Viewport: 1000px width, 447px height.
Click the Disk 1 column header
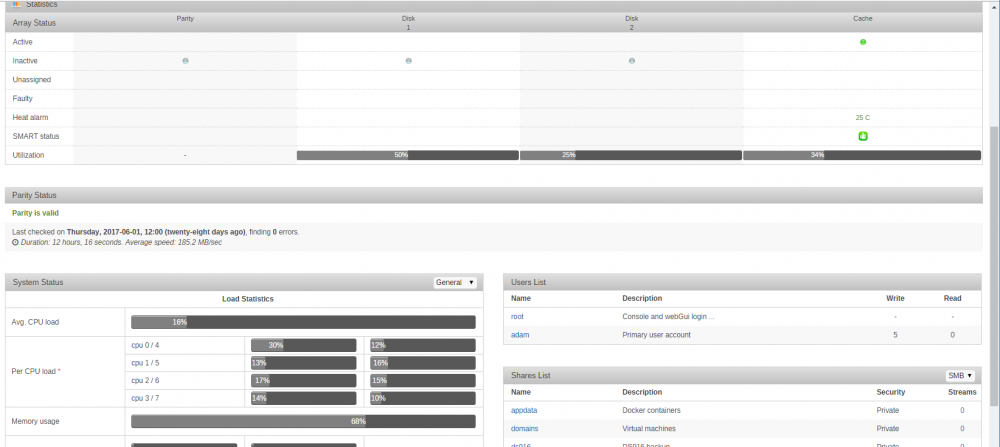[408, 23]
